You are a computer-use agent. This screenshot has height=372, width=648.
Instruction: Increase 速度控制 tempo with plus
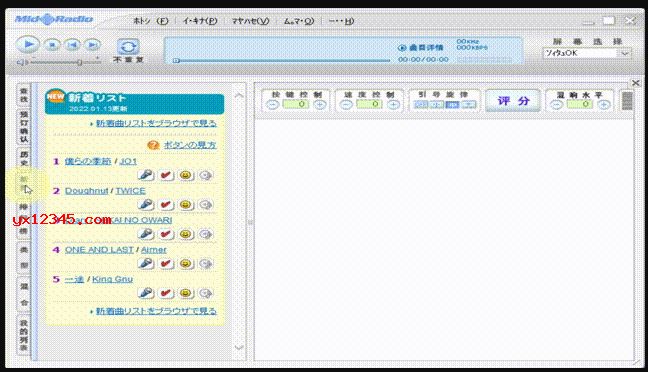tap(393, 105)
